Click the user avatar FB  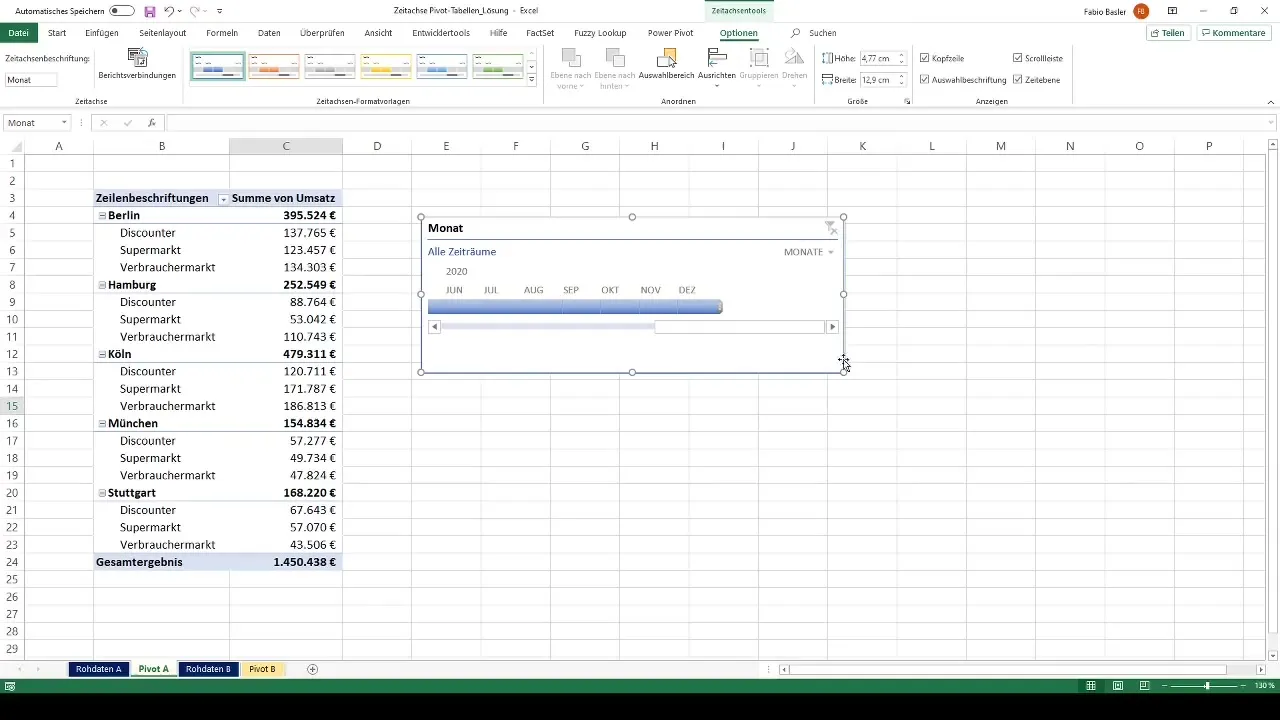1141,11
